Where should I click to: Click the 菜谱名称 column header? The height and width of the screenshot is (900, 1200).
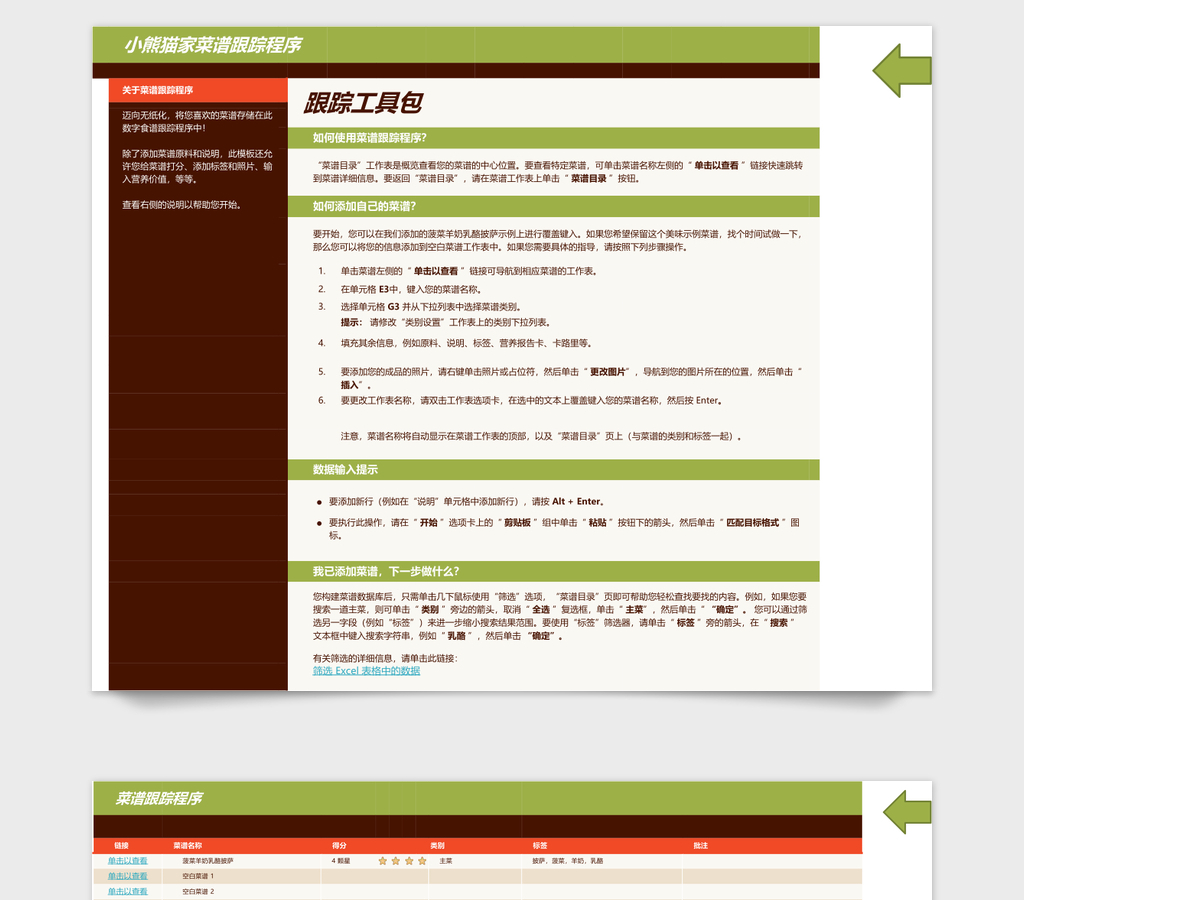(188, 846)
